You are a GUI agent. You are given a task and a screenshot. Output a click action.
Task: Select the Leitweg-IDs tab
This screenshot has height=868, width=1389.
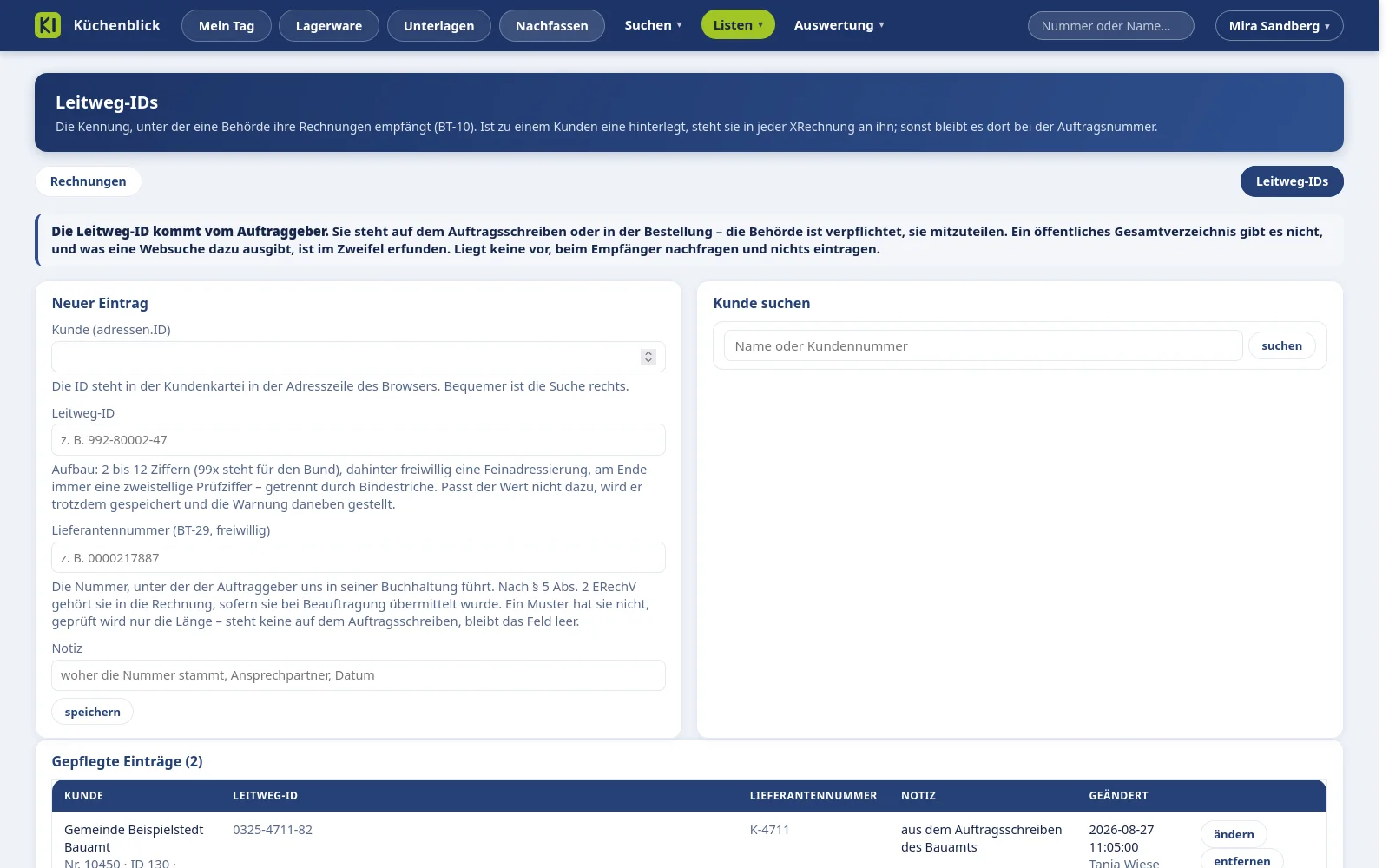1292,181
